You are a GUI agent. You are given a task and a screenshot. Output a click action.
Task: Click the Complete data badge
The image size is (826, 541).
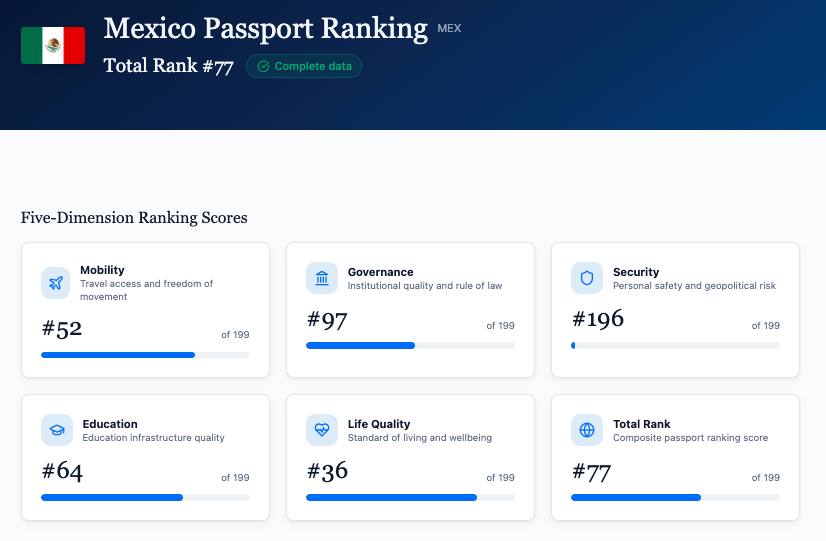click(x=304, y=67)
